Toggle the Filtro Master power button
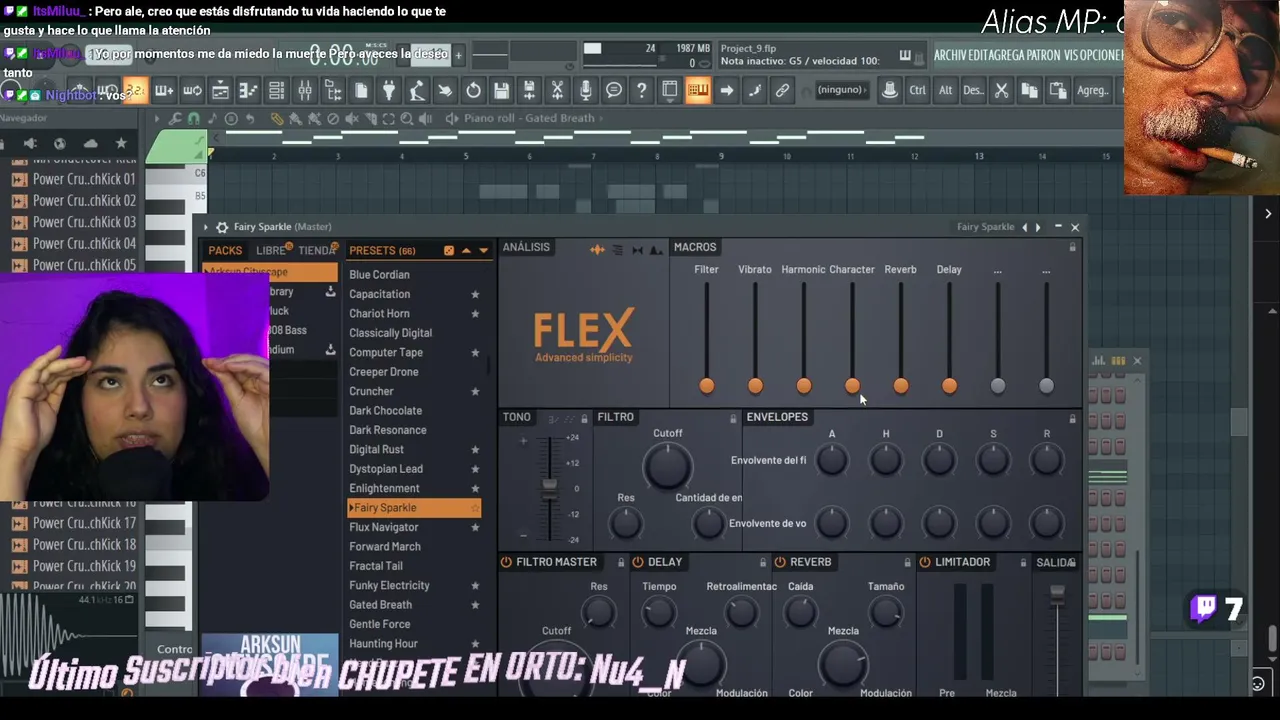Image resolution: width=1280 pixels, height=720 pixels. (x=506, y=562)
